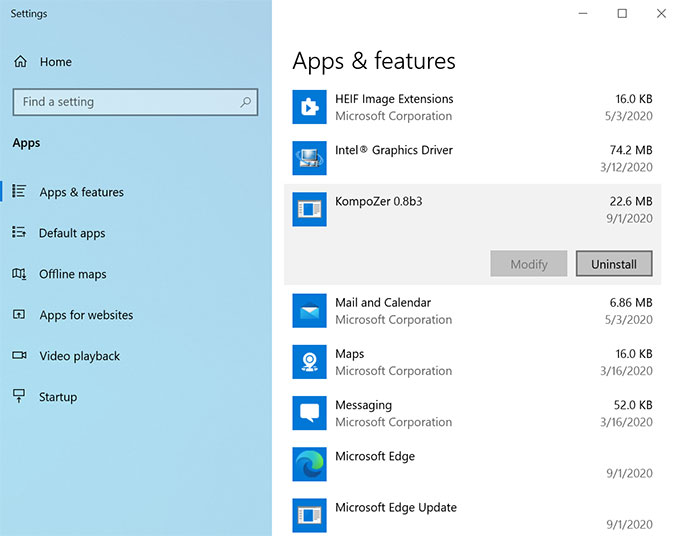
Task: Select the Messaging app entry
Action: pyautogui.click(x=472, y=413)
